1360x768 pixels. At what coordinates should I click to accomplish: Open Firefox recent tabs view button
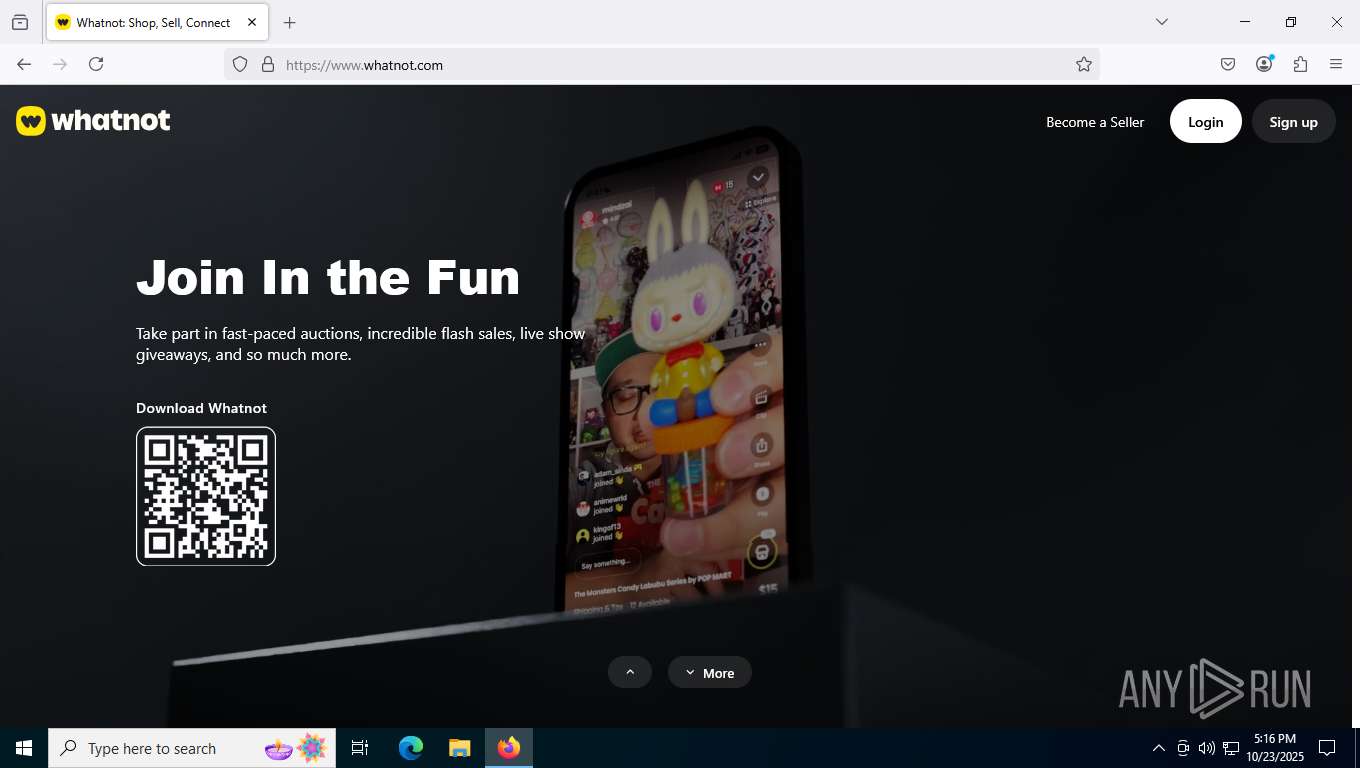[x=20, y=22]
